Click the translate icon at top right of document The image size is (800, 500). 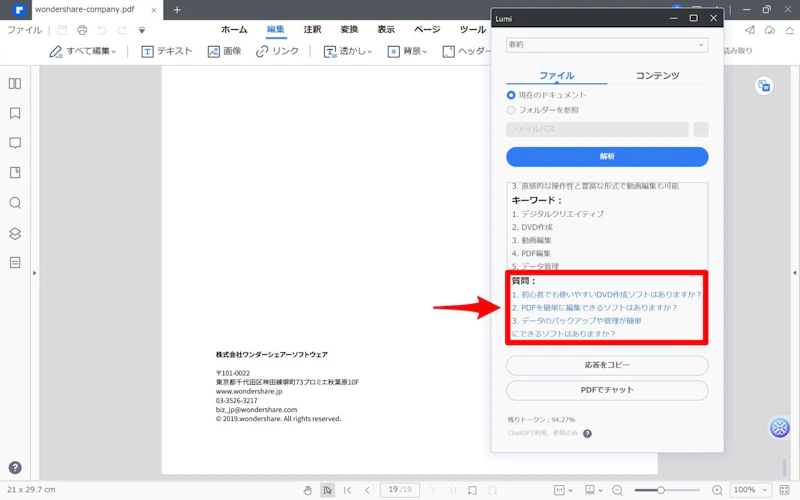point(764,86)
